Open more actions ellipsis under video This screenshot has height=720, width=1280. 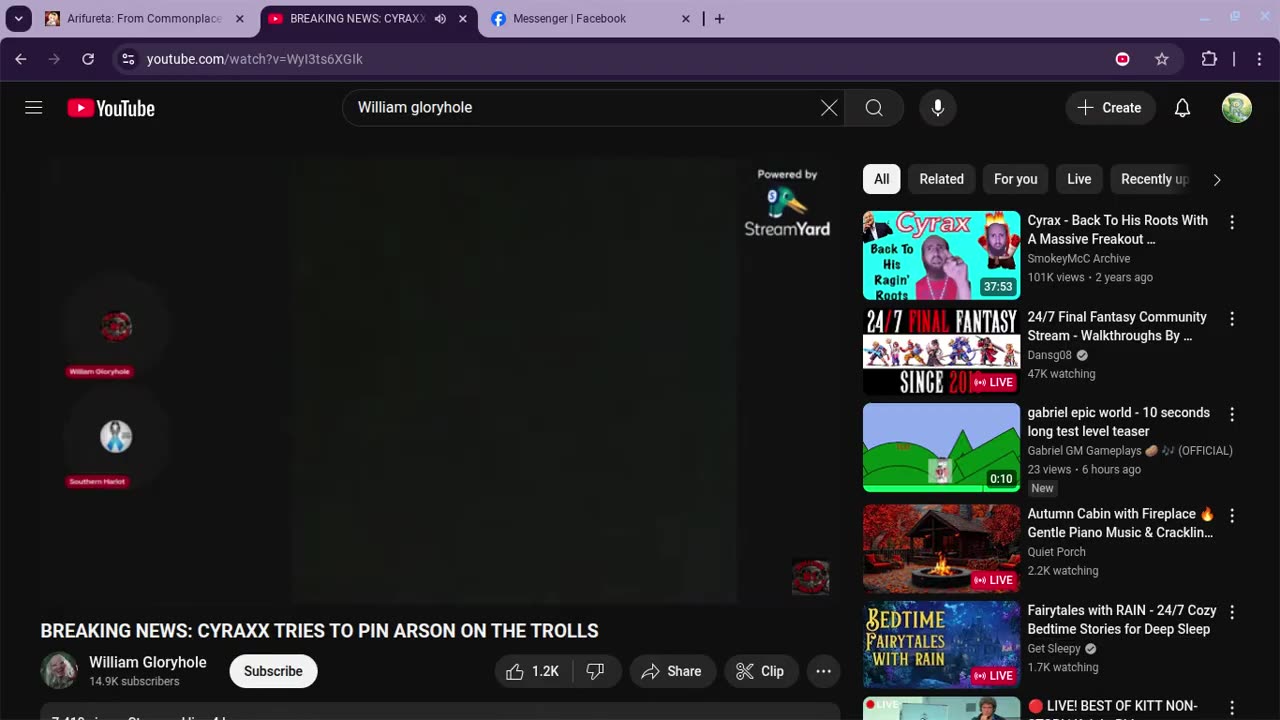point(823,671)
